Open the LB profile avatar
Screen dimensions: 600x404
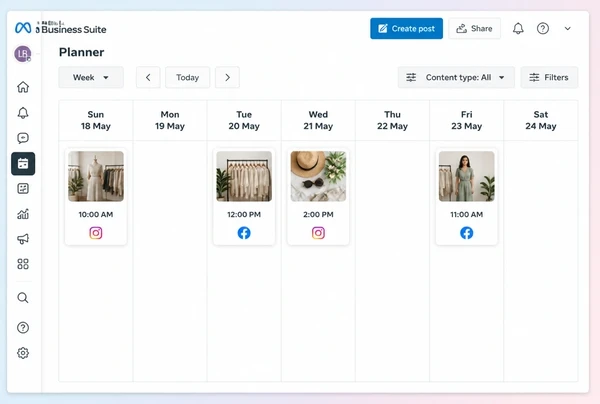23,54
